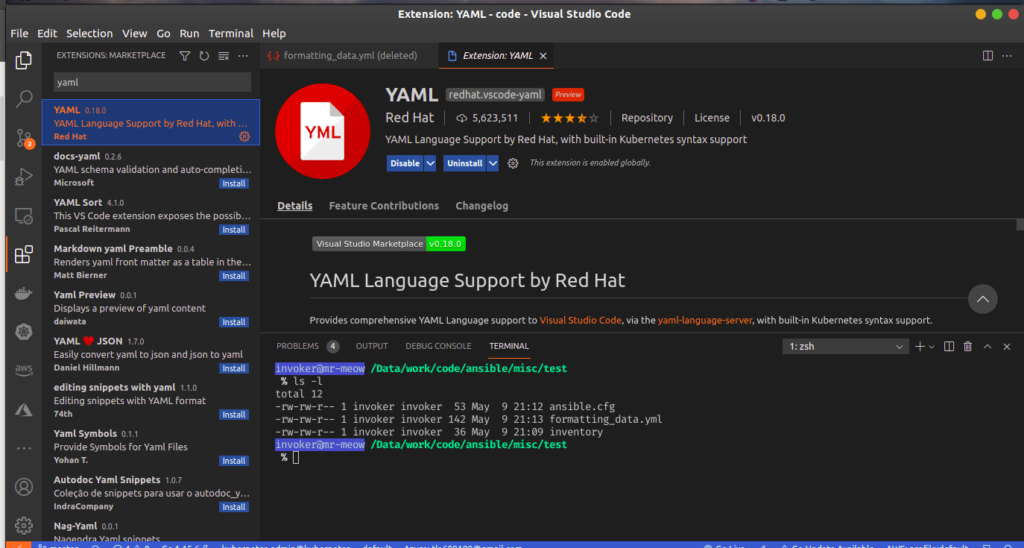
Task: Open the Explorer view in activity bar
Action: (24, 60)
